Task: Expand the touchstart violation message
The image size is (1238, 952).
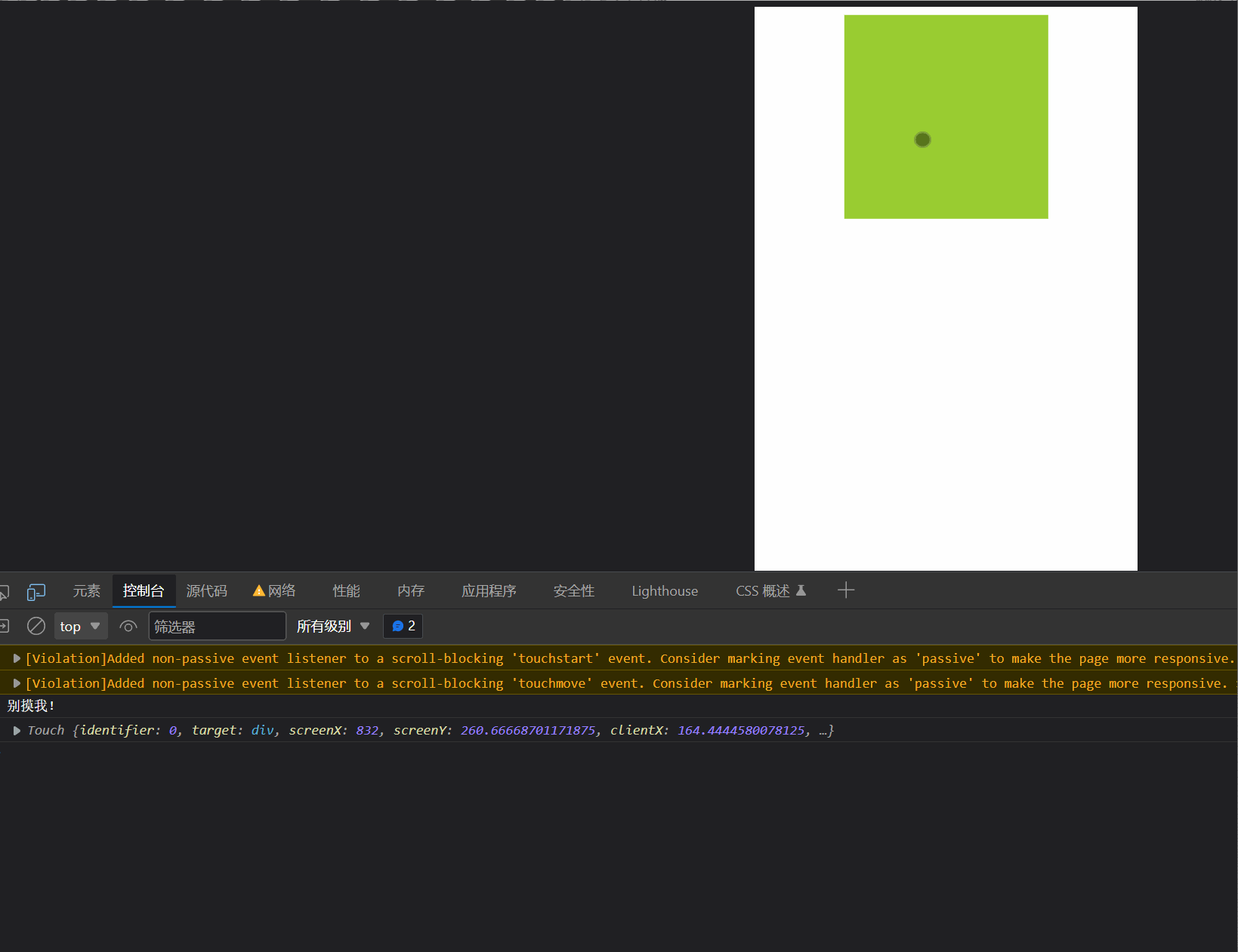Action: click(x=17, y=658)
